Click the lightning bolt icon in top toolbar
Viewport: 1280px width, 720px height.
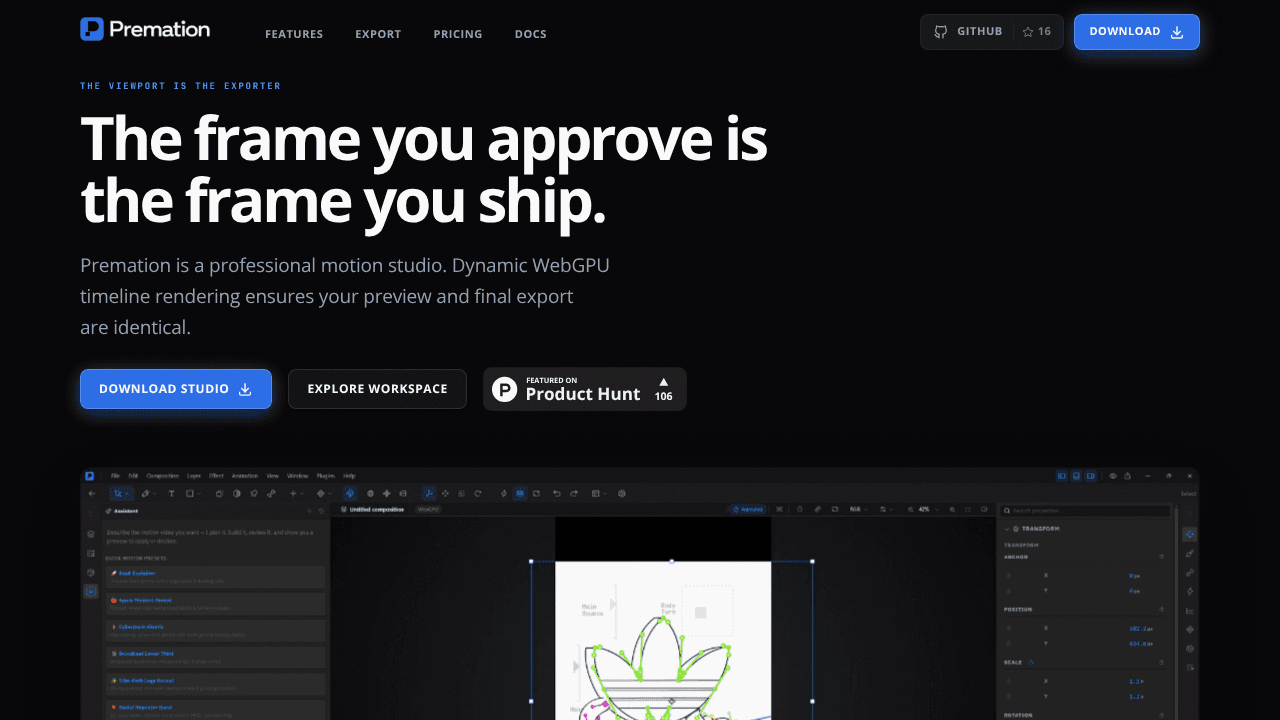pos(503,493)
